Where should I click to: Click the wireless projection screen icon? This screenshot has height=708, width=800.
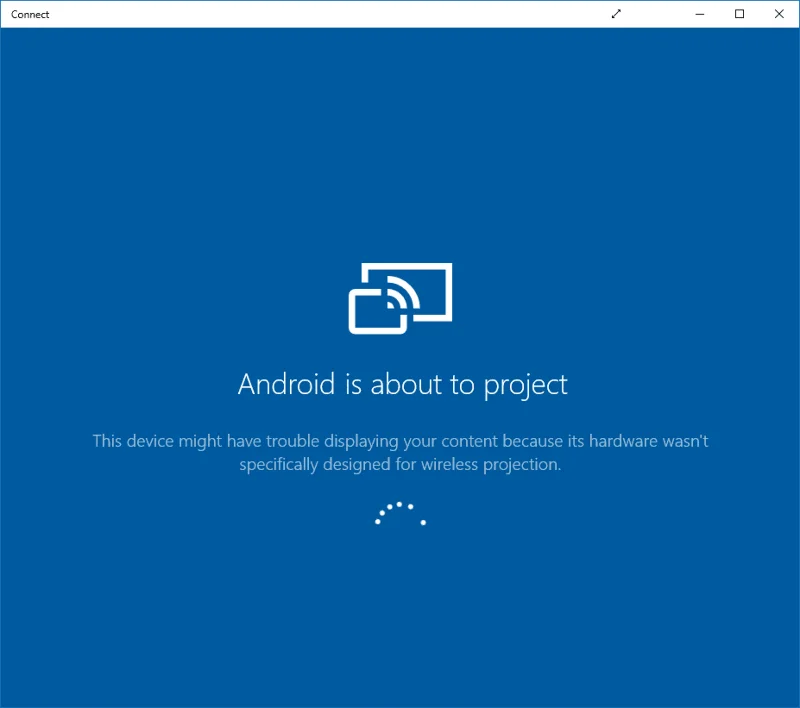[401, 298]
